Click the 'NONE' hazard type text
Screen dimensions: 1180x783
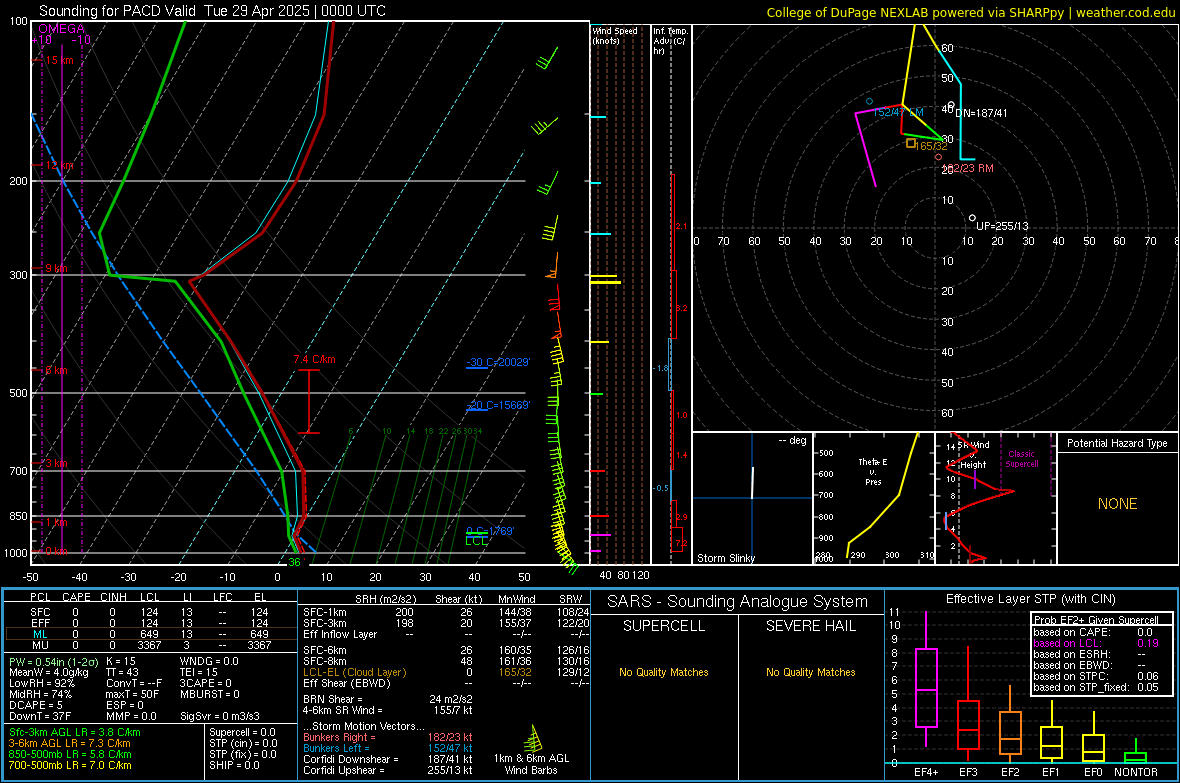[1118, 504]
